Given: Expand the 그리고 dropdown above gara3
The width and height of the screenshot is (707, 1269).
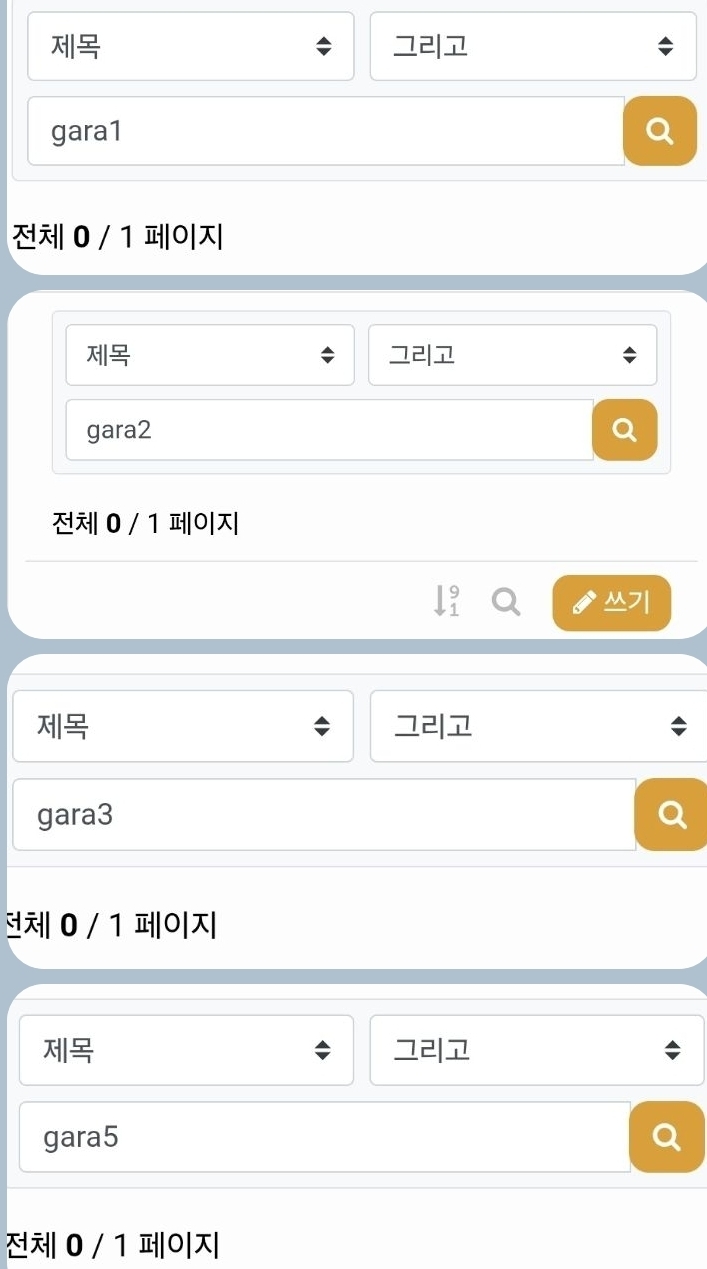Looking at the screenshot, I should tap(538, 726).
